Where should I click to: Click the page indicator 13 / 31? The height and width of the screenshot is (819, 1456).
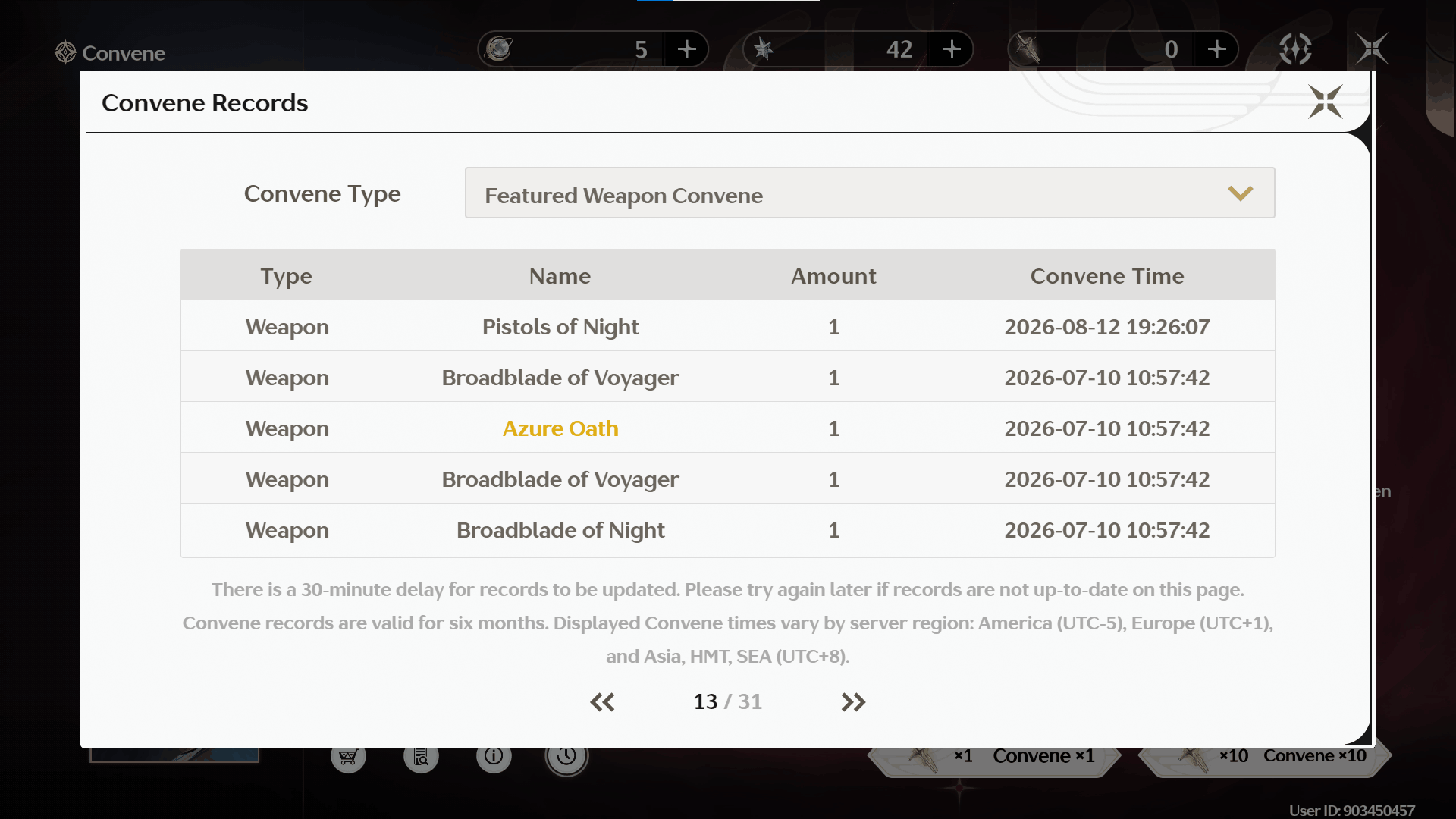click(727, 702)
